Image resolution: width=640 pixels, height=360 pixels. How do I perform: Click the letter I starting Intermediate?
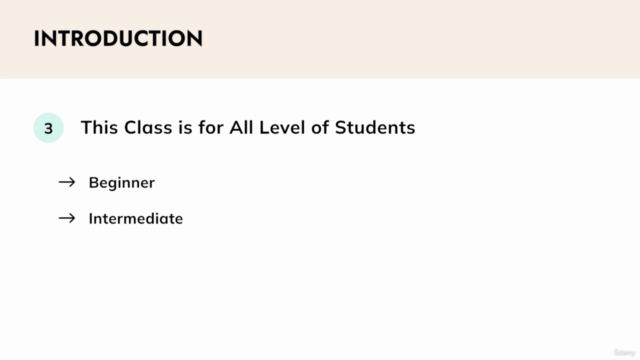(91, 218)
